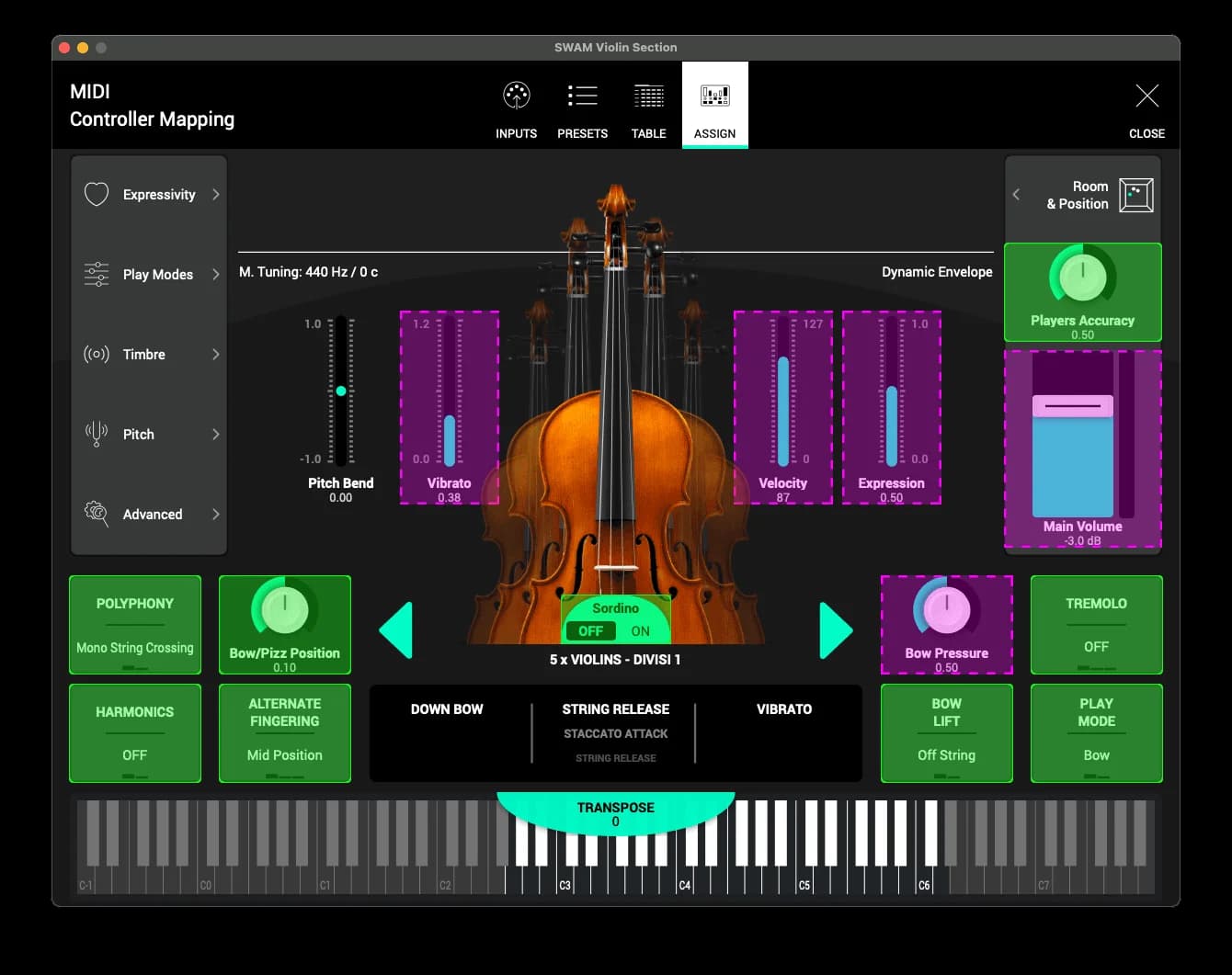Viewport: 1232px width, 975px height.
Task: Click the Room & Position cube icon
Action: (x=1135, y=195)
